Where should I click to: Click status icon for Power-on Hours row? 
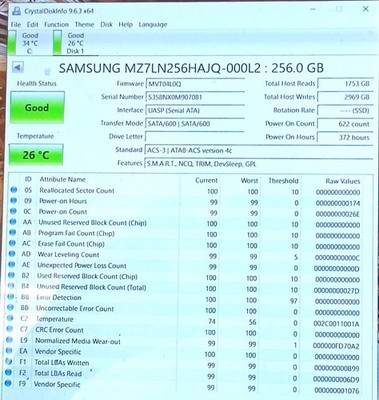[x=14, y=201]
